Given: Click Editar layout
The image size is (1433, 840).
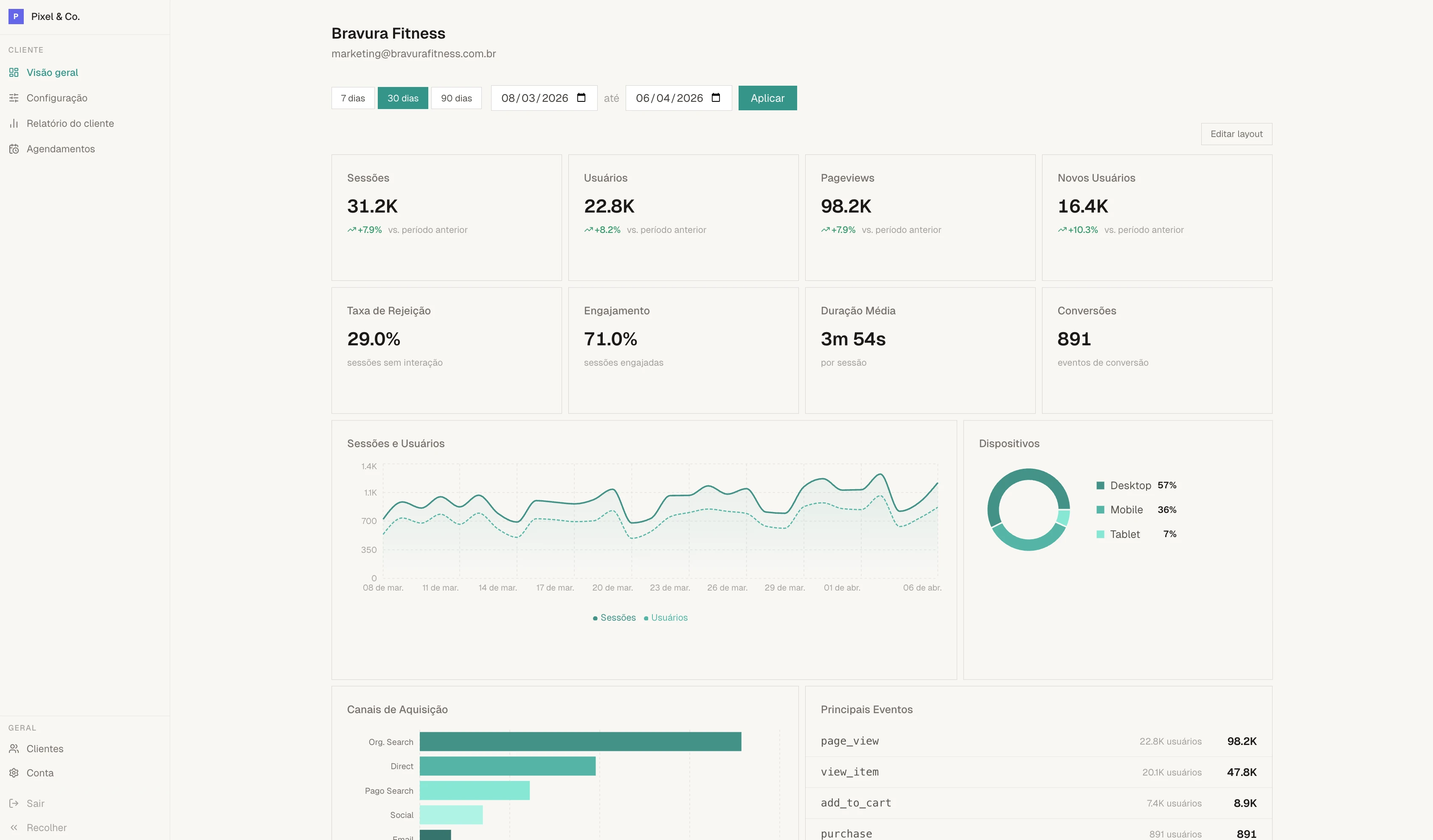Looking at the screenshot, I should [x=1236, y=134].
